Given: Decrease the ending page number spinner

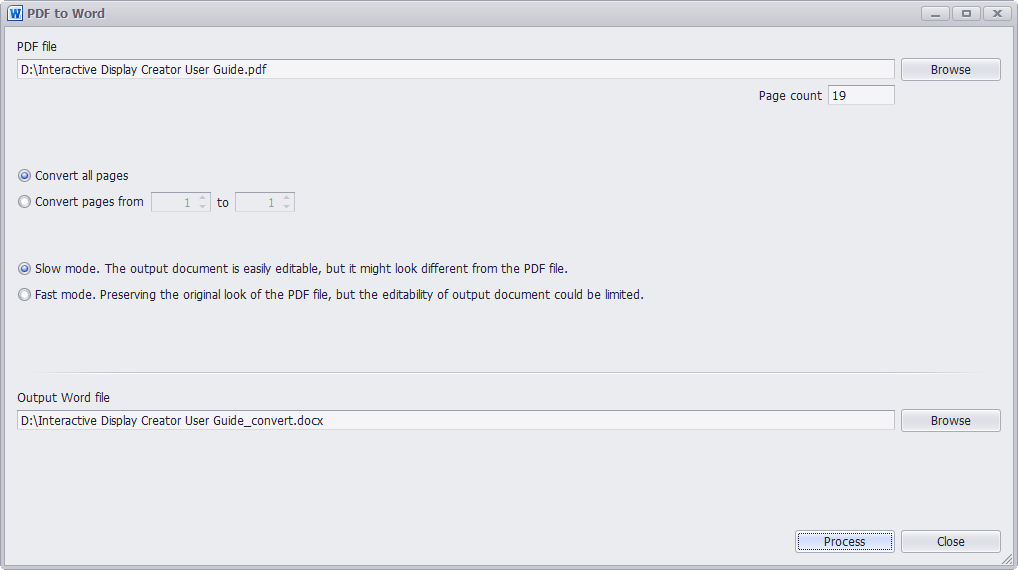Looking at the screenshot, I should 286,206.
